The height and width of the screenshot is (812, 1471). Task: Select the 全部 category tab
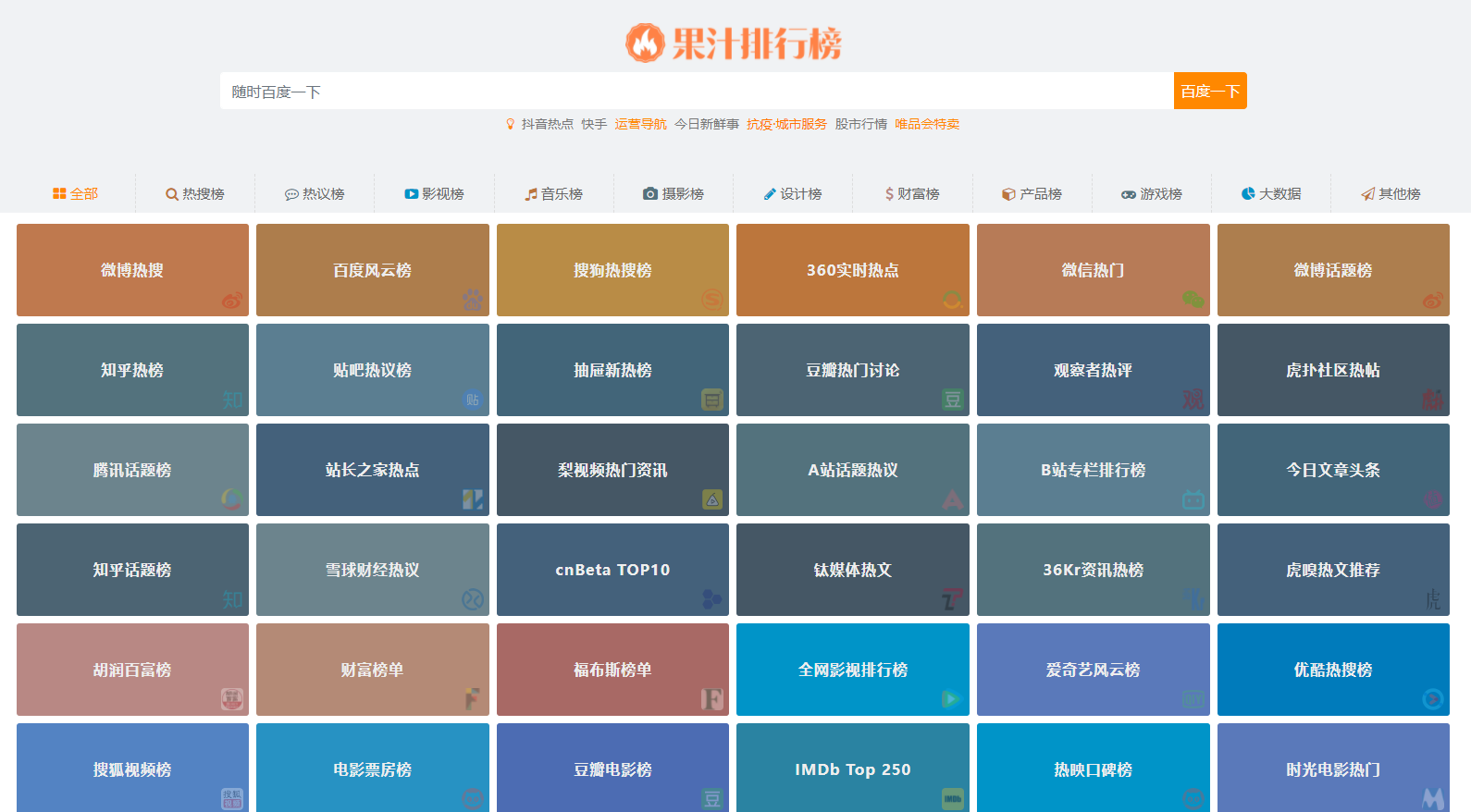pyautogui.click(x=75, y=193)
